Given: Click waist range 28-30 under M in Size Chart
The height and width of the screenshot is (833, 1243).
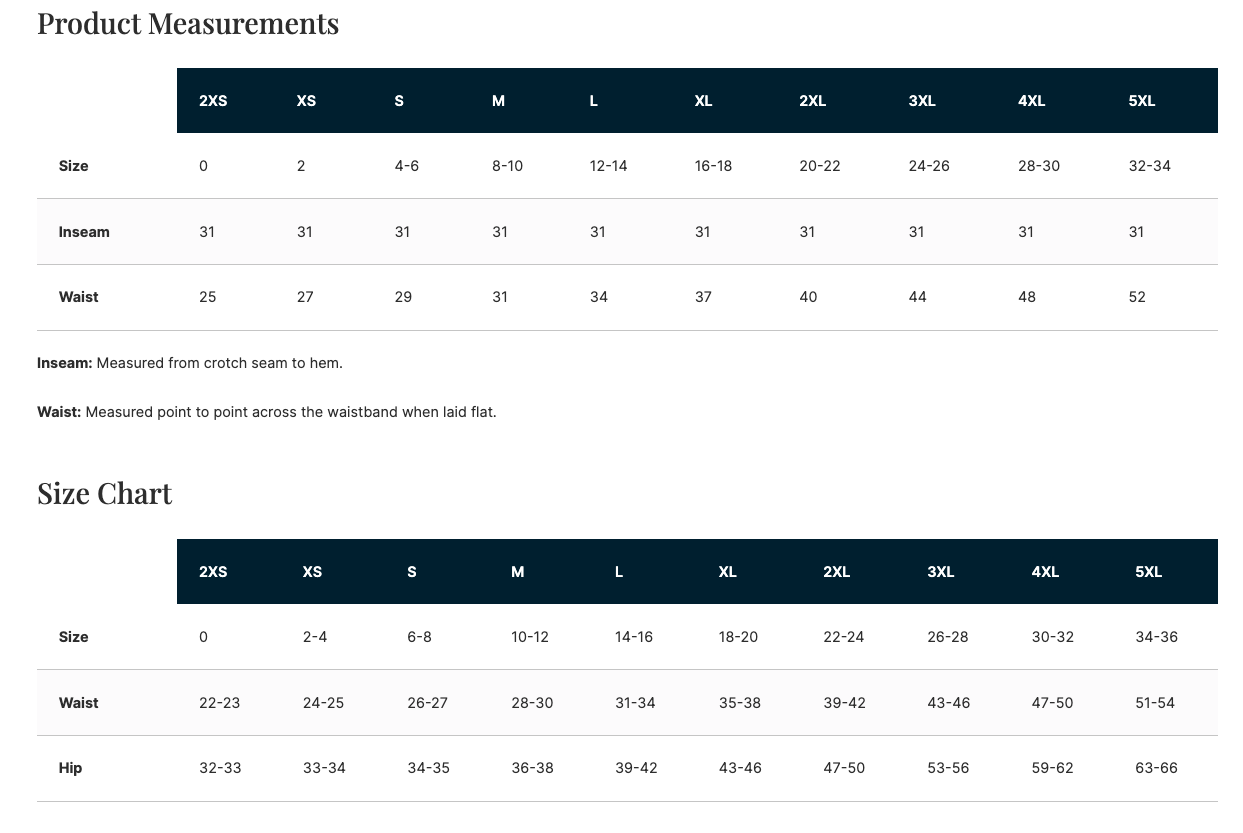Looking at the screenshot, I should click(x=532, y=703).
